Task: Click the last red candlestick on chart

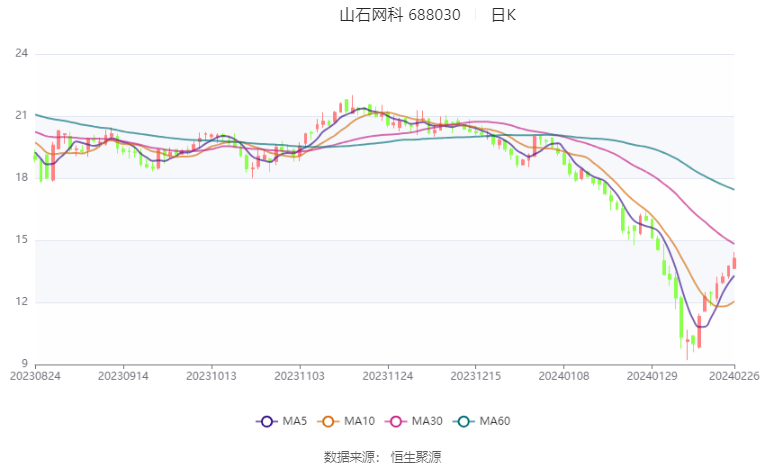Action: click(x=734, y=263)
